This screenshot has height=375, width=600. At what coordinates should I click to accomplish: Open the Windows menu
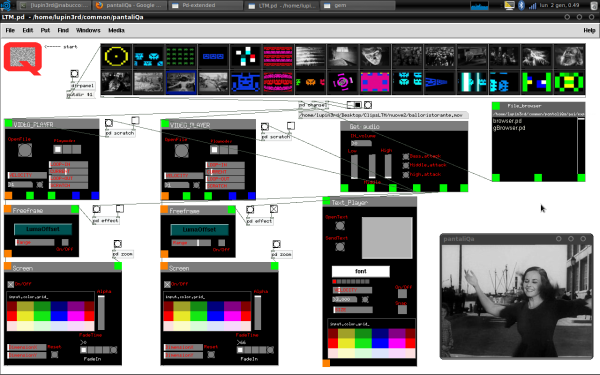(x=88, y=30)
